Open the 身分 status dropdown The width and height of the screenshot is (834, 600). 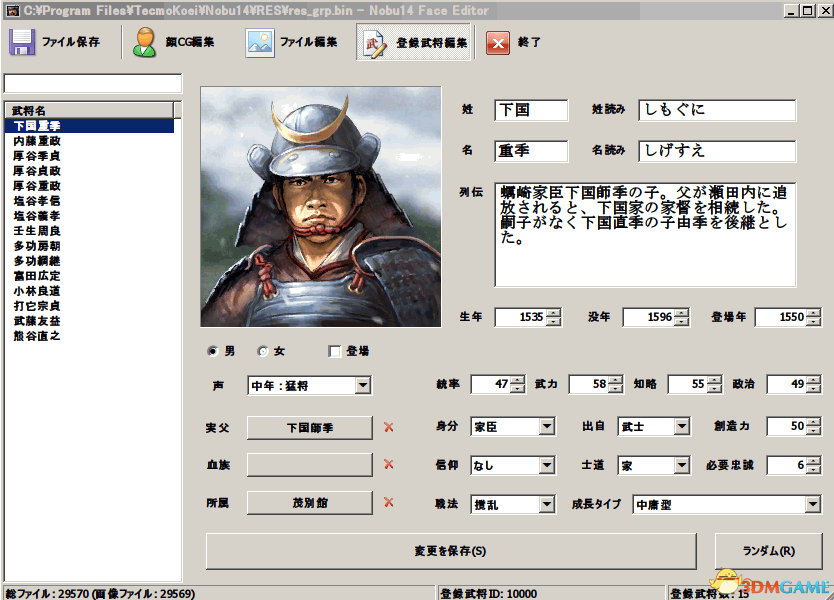[546, 426]
